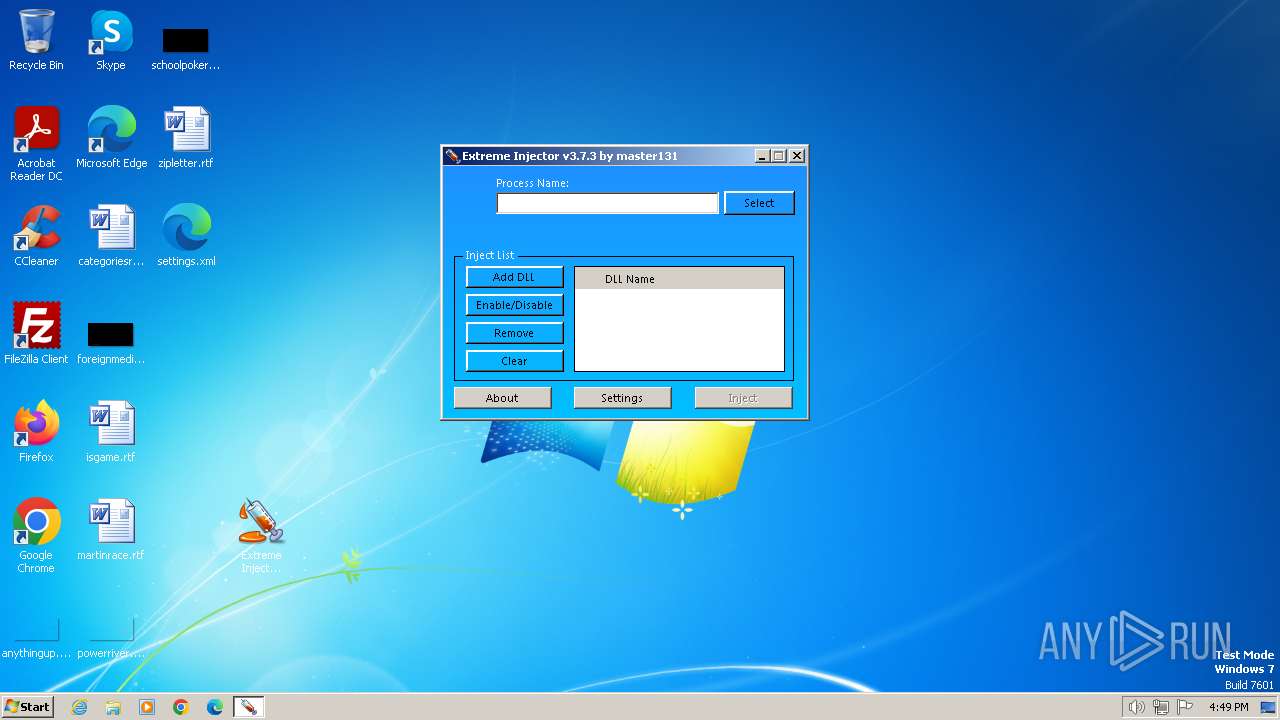Click the Add DLL button
This screenshot has height=720, width=1280.
[514, 277]
